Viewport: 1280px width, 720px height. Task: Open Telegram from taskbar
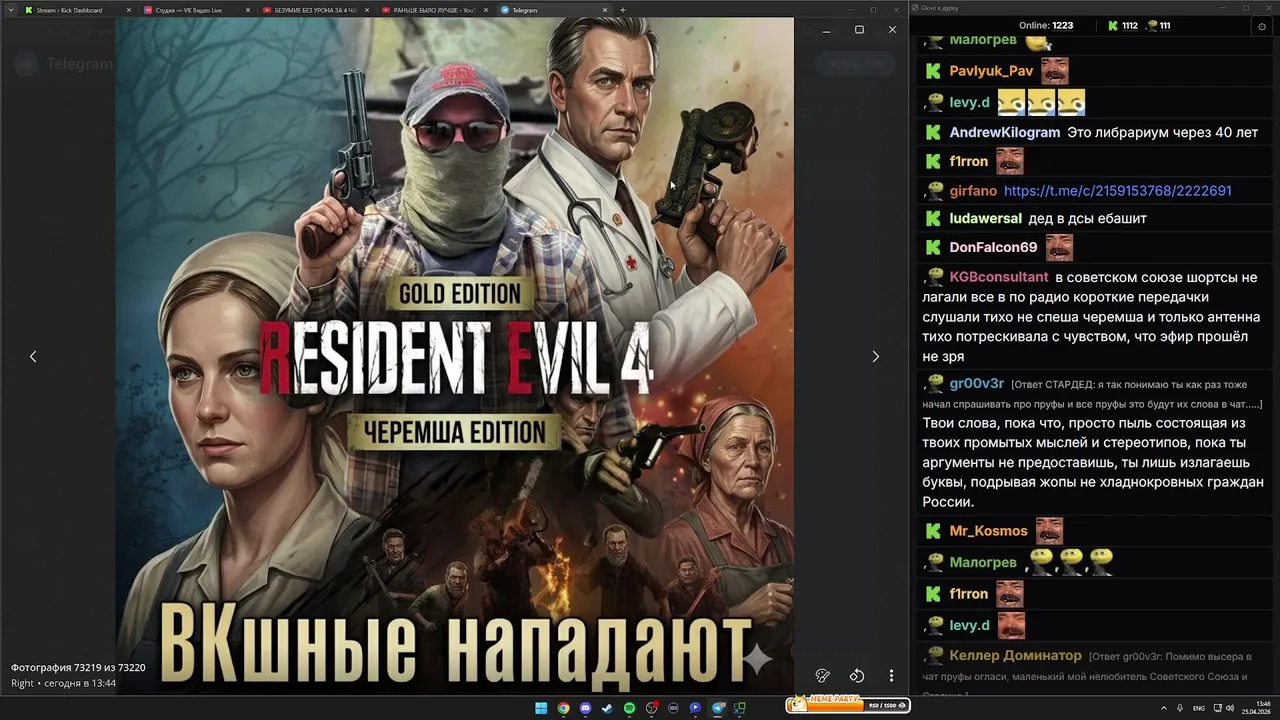717,708
